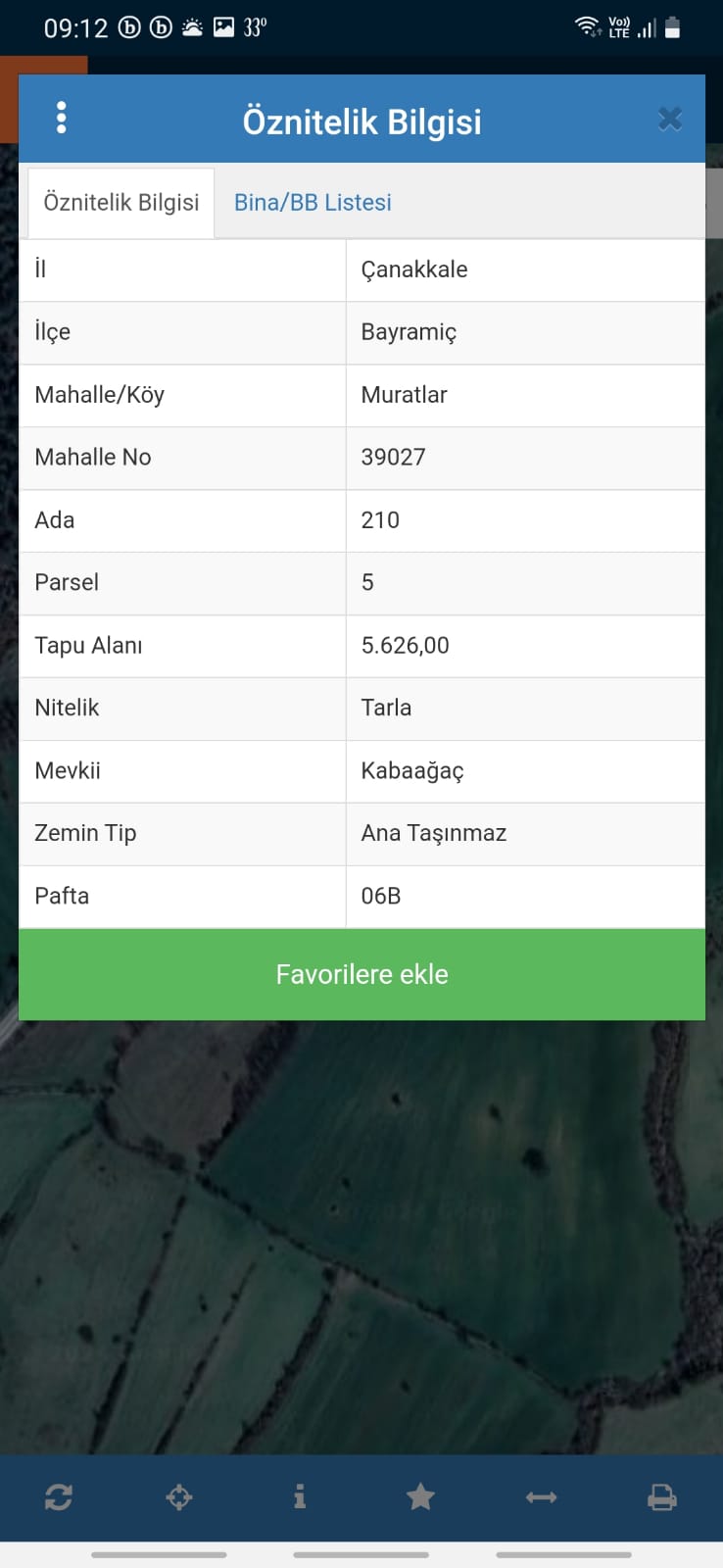
Task: Tap the satellite map below the dialog
Action: [361, 1237]
